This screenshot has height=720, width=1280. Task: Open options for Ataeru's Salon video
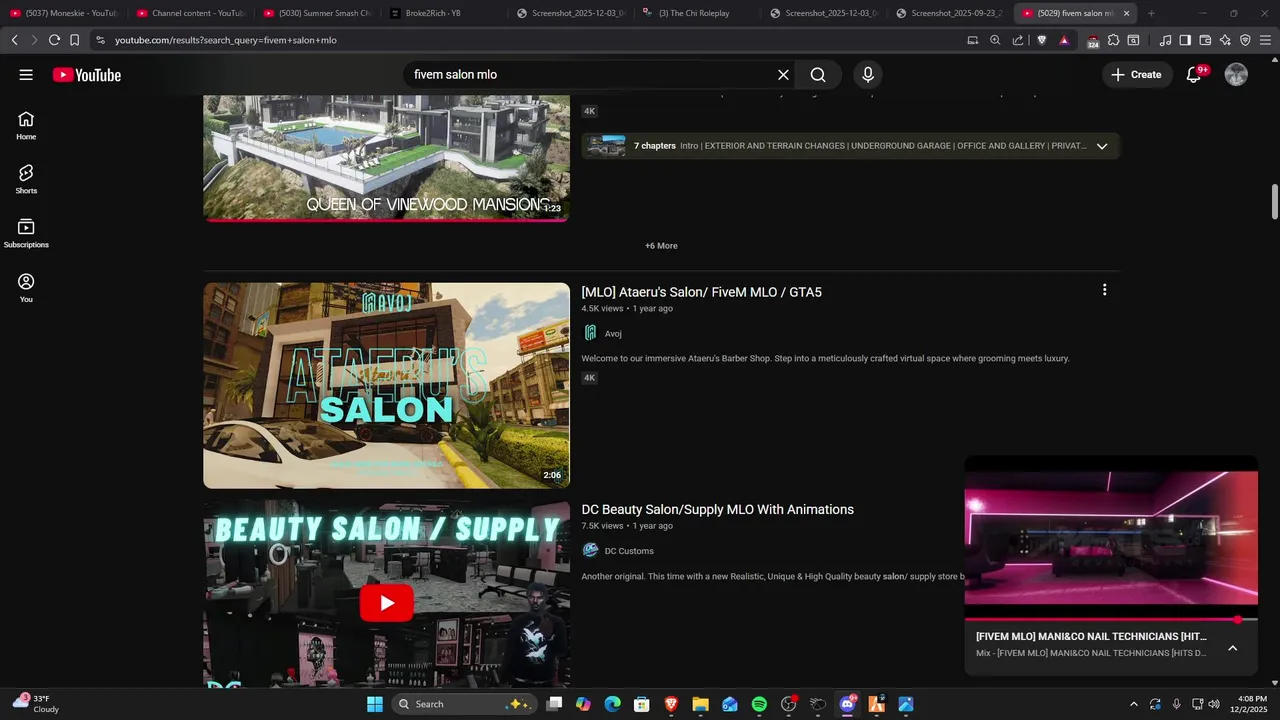[x=1104, y=290]
